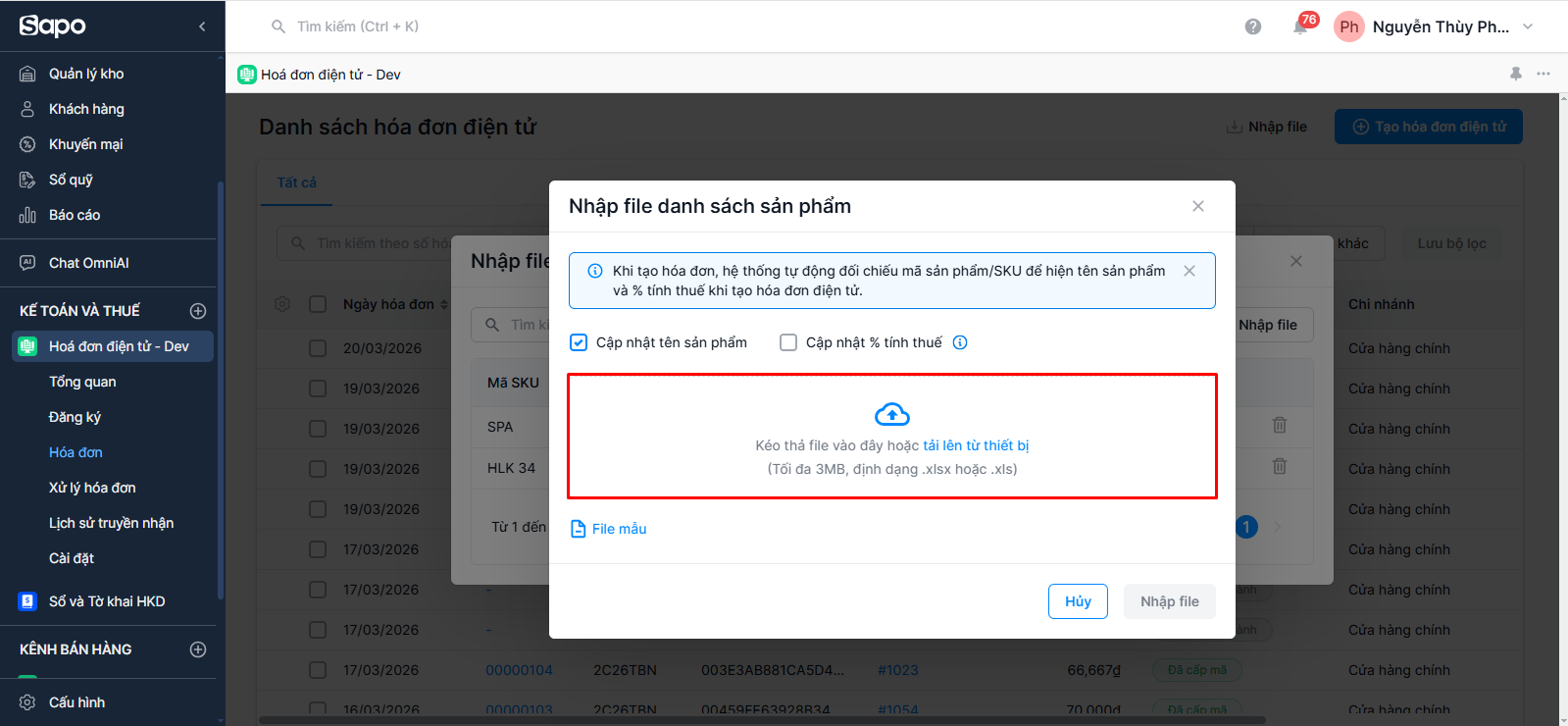The image size is (1568, 726).
Task: Click Tạo hóa đơn điện tử button
Action: point(1429,127)
